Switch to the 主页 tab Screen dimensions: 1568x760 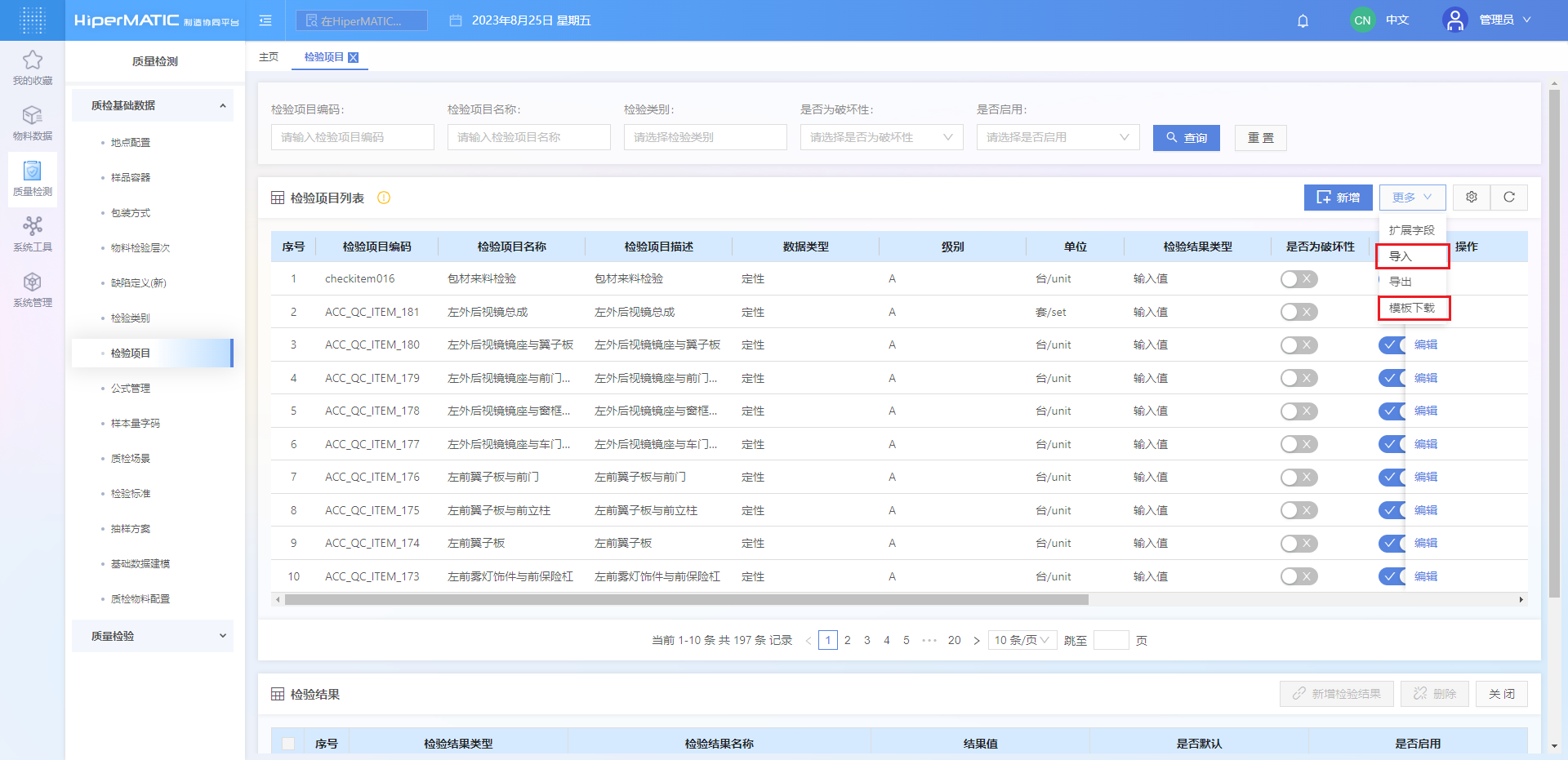point(269,57)
